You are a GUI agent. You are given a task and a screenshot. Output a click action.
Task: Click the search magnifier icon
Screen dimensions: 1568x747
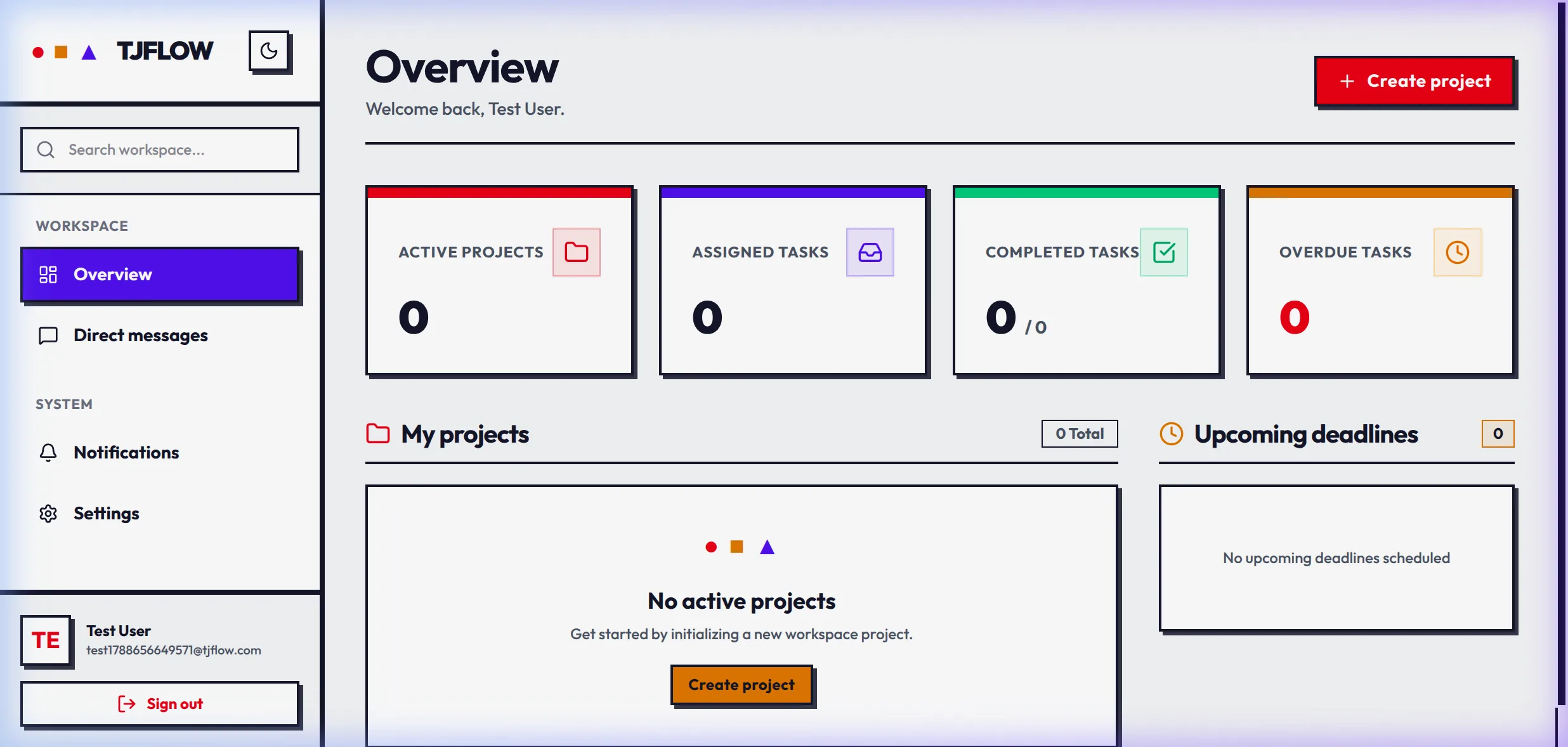(46, 150)
